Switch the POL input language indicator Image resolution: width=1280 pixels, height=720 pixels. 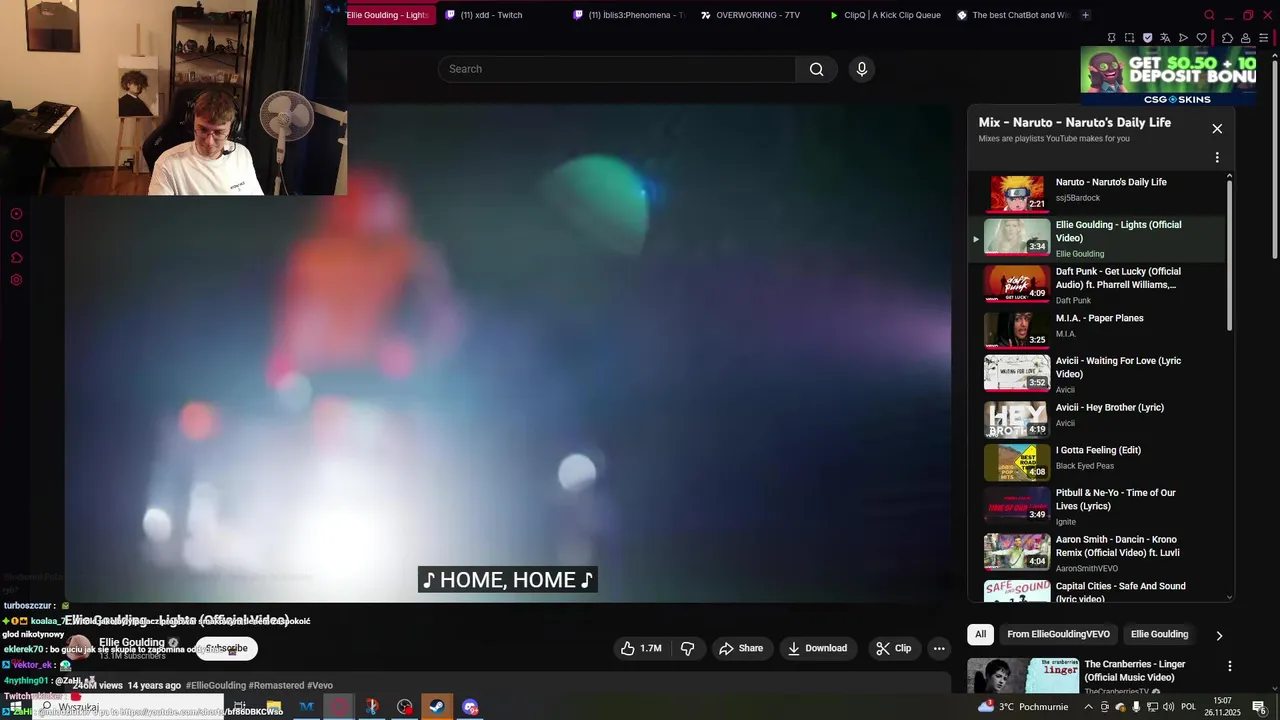pyautogui.click(x=1189, y=707)
